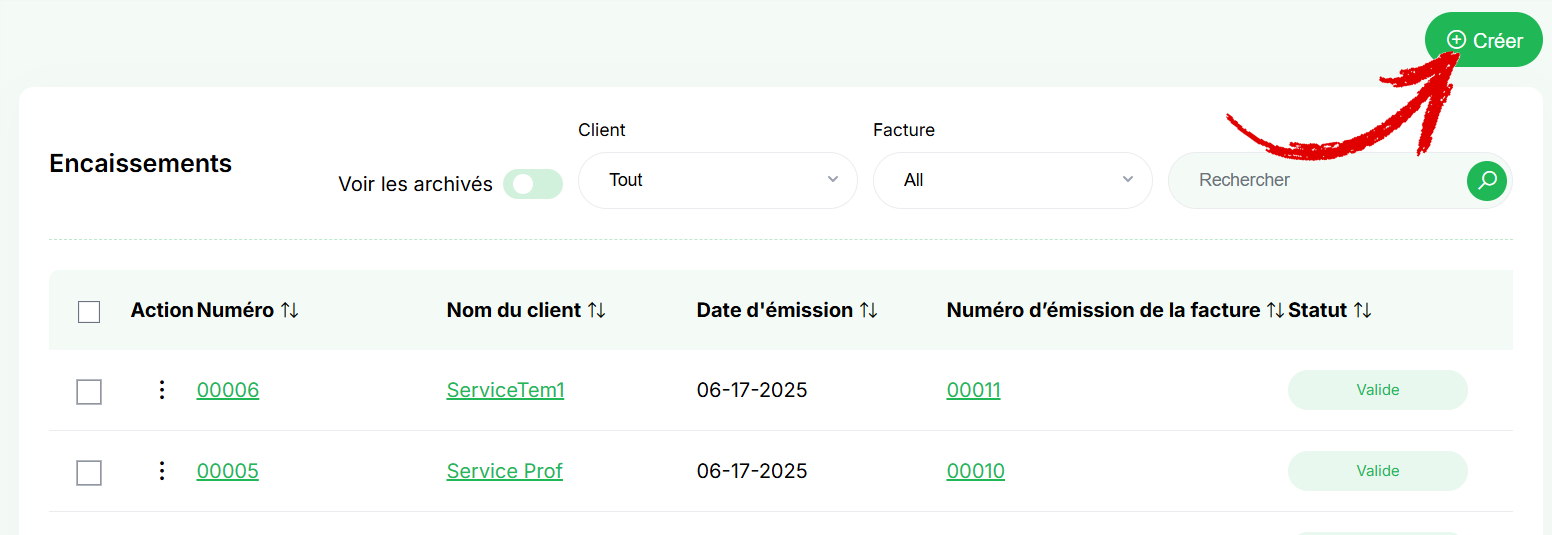This screenshot has width=1552, height=535.
Task: Open the ServiceTem1 client link
Action: pos(505,390)
